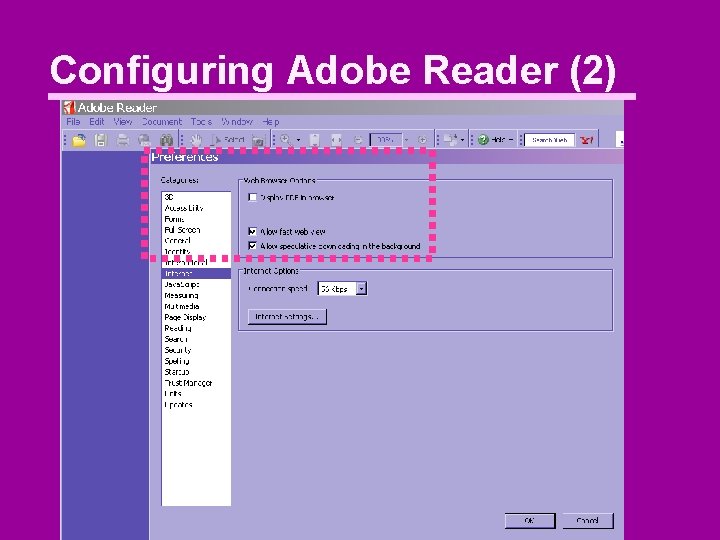Click the Search Web input field
Image resolution: width=720 pixels, height=540 pixels.
click(549, 140)
